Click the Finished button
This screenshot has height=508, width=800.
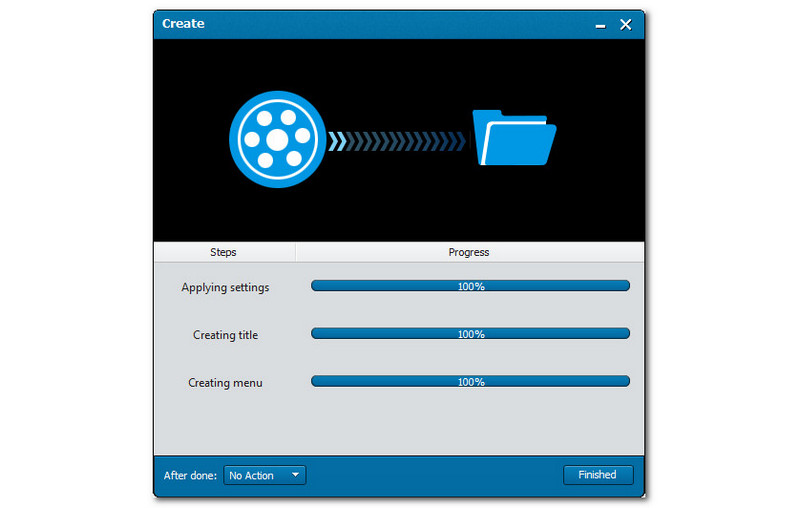point(598,475)
